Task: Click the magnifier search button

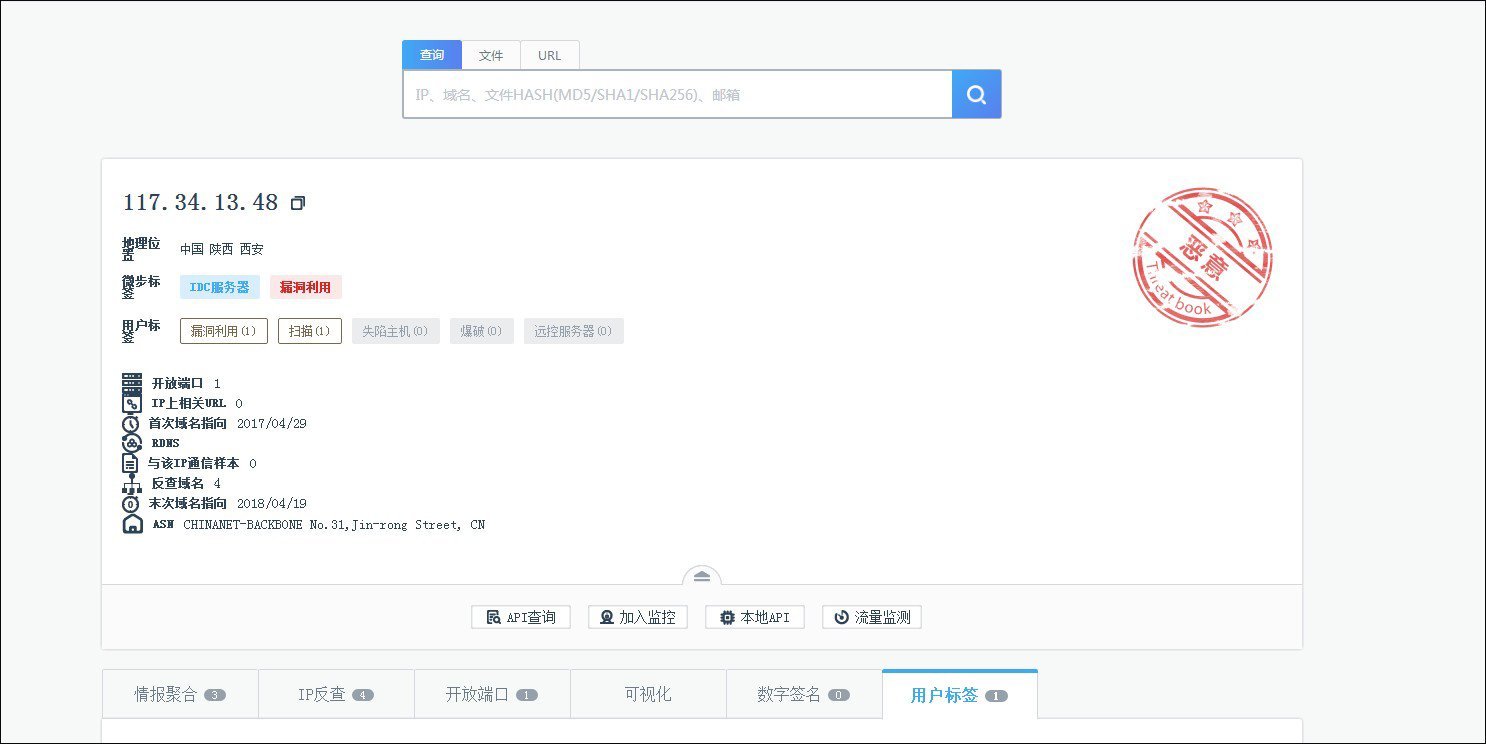Action: tap(976, 95)
